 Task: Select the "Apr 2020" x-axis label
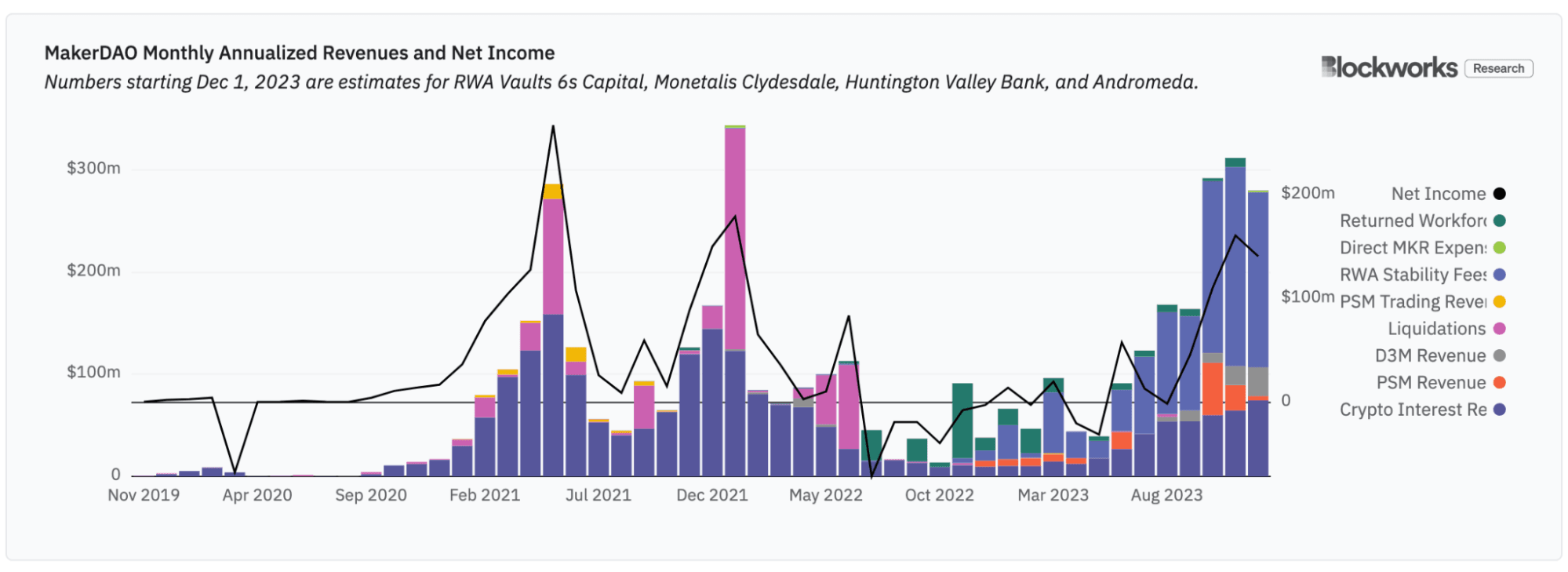[257, 495]
